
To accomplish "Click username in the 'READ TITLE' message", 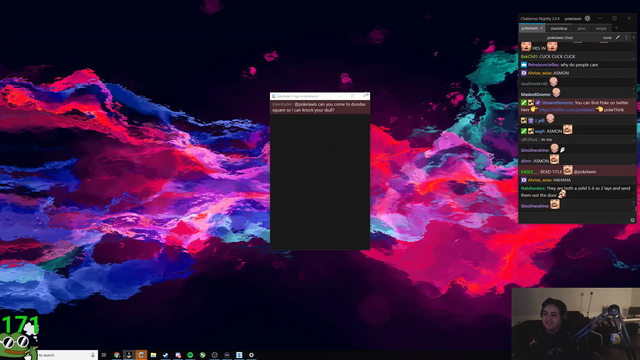I will coord(529,172).
